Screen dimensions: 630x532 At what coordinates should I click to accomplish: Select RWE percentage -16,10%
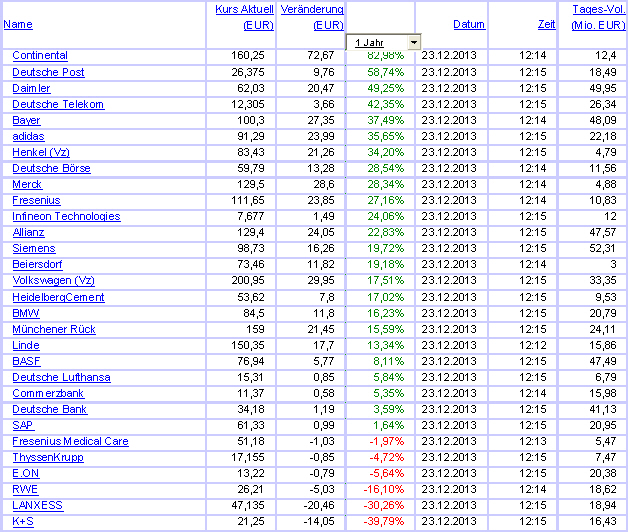tap(383, 490)
